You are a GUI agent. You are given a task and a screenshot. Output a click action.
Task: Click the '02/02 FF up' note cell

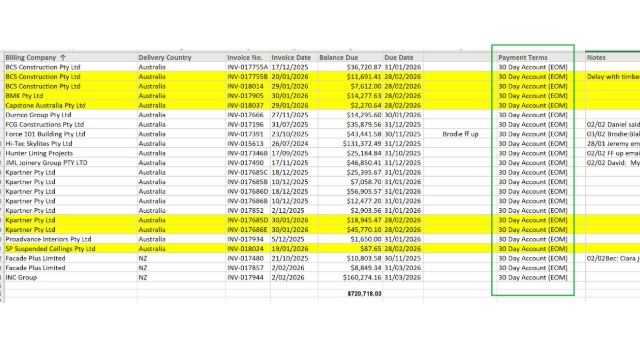(x=613, y=153)
